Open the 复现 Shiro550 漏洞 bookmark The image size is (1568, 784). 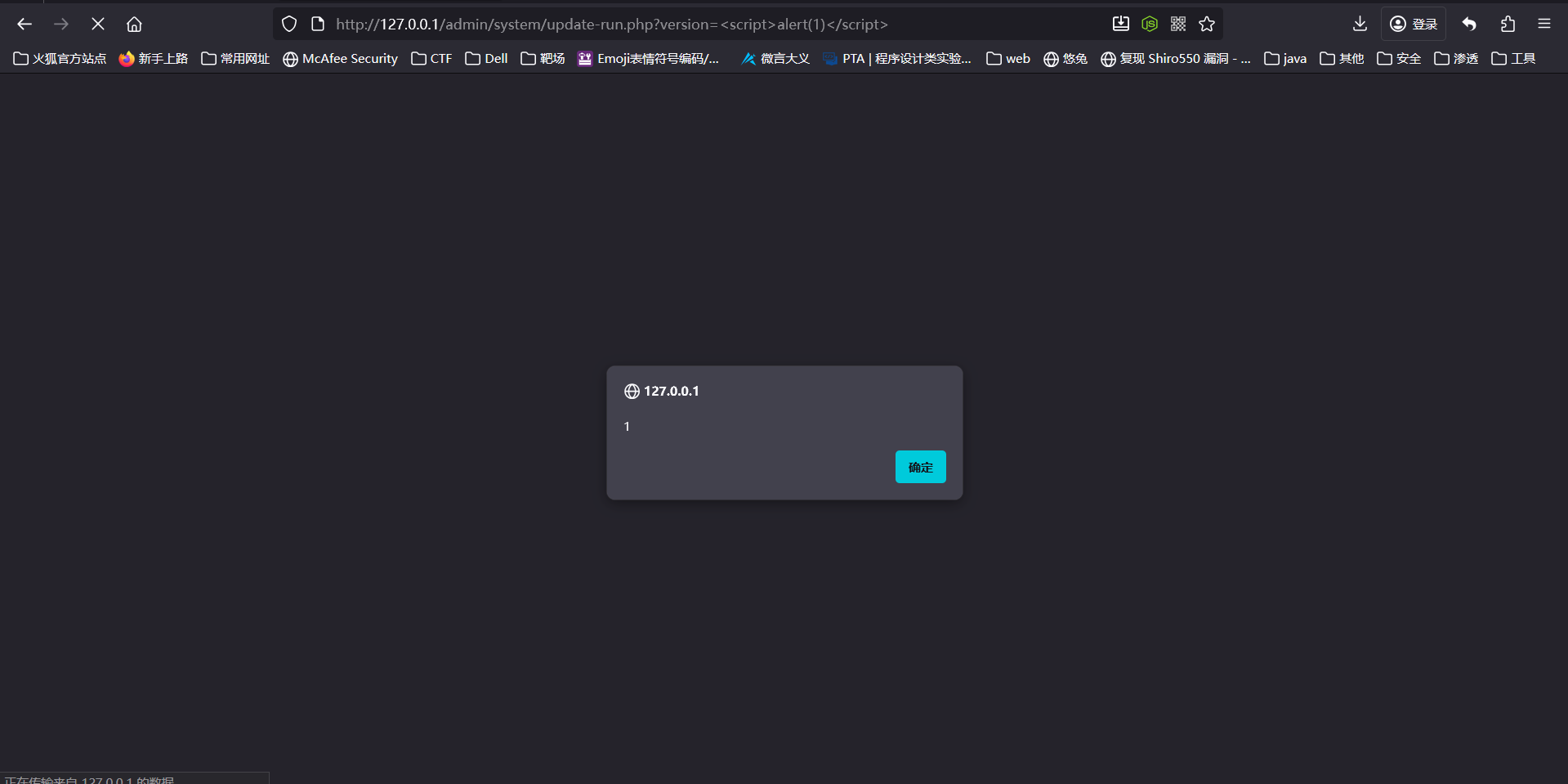1175,59
